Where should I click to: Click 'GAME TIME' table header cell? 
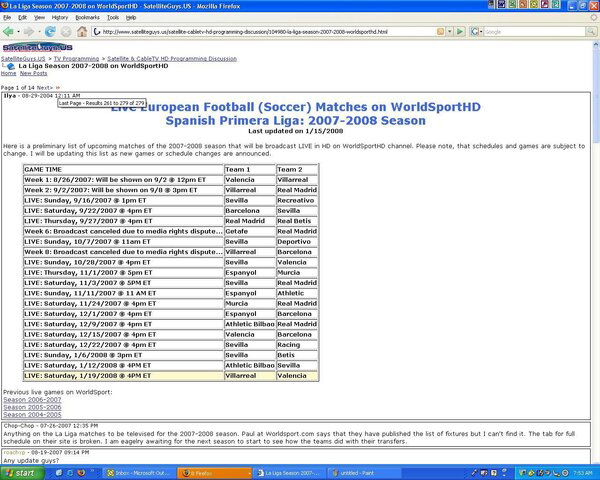(x=123, y=170)
